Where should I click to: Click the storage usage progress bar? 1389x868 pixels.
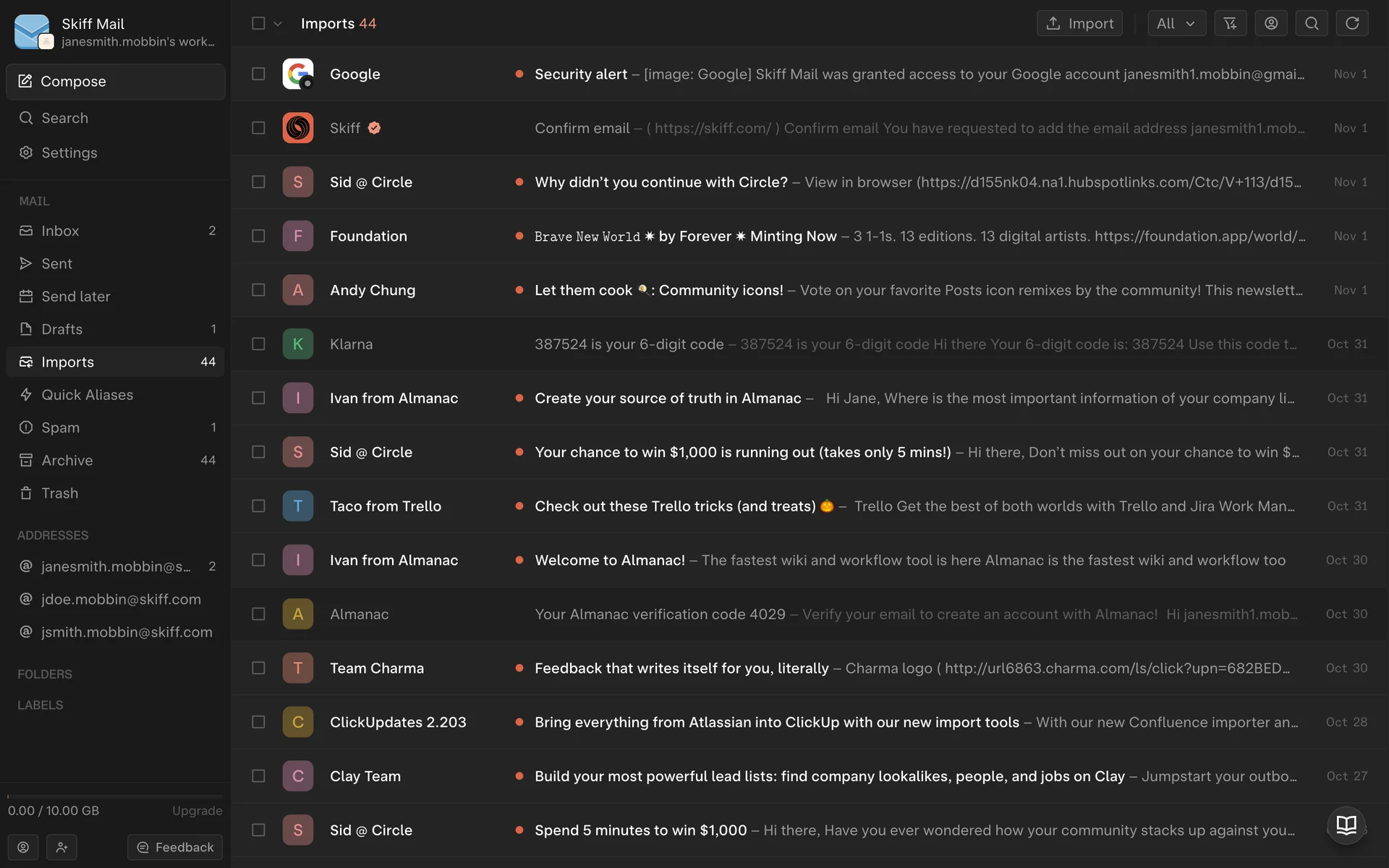pos(114,796)
